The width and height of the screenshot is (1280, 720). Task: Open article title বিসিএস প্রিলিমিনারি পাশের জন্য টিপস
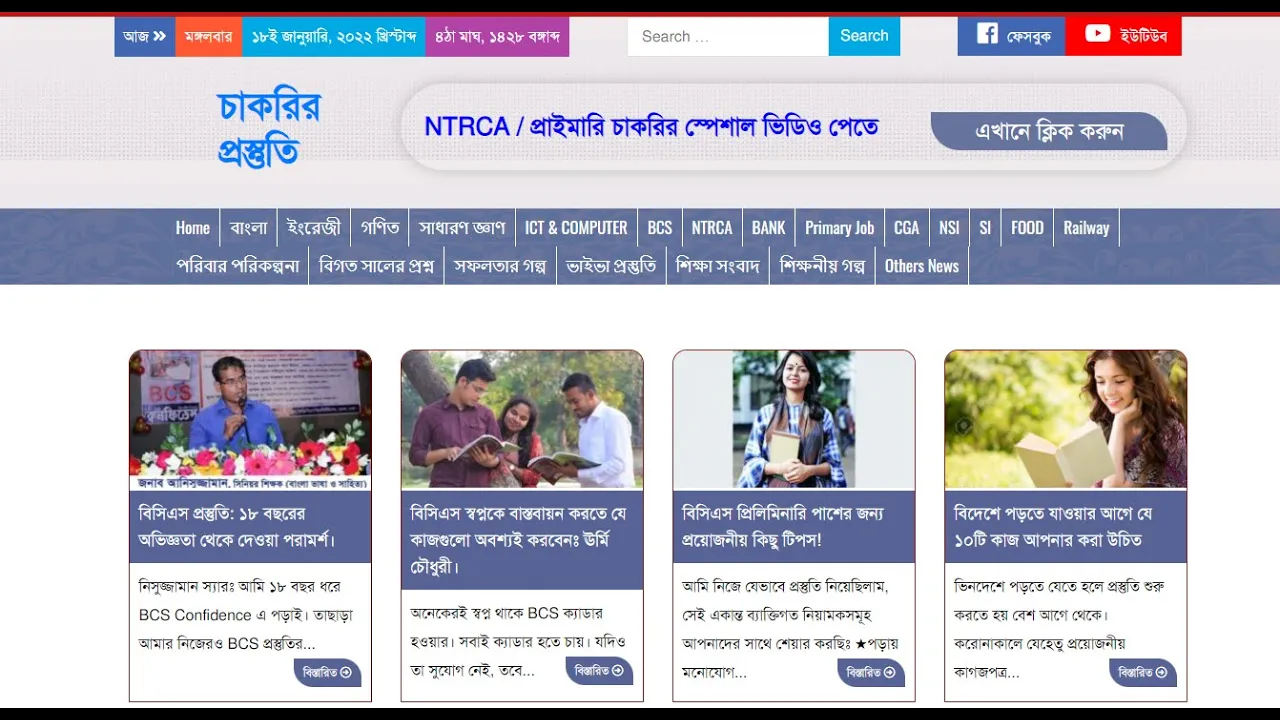(x=783, y=526)
